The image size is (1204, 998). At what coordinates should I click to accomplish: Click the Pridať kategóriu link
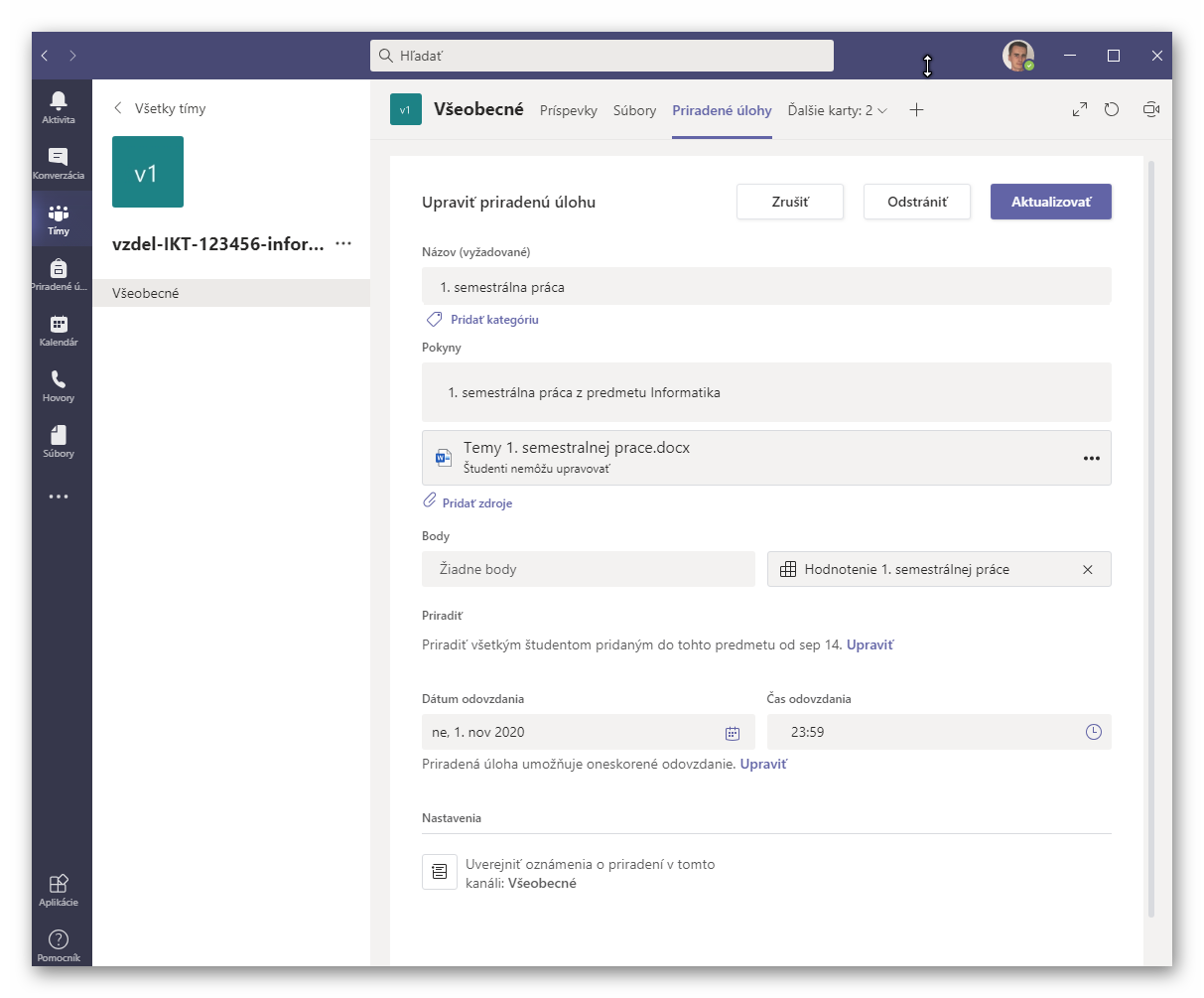tap(493, 320)
